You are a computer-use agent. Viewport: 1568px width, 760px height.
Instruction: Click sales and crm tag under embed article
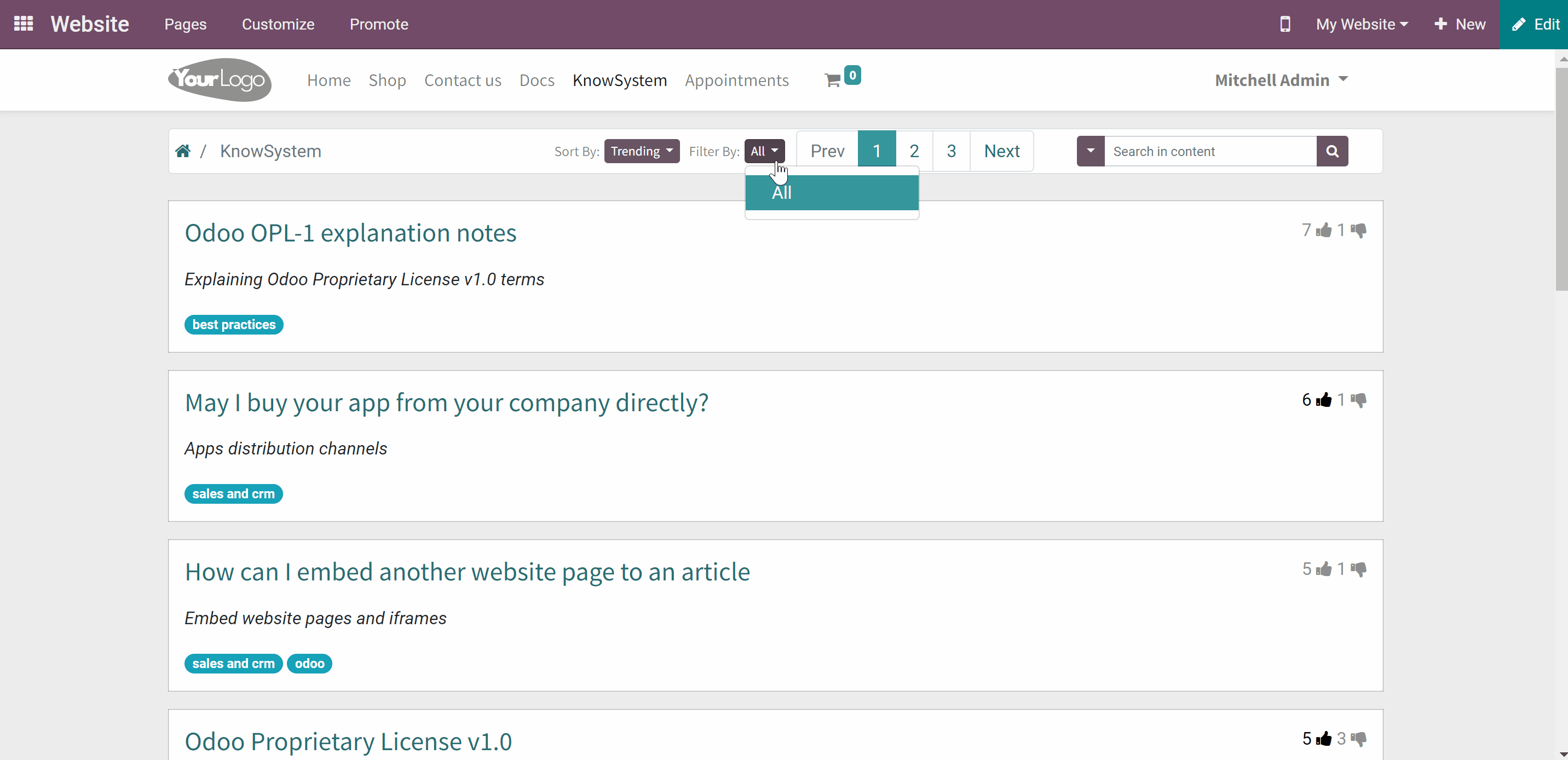pyautogui.click(x=233, y=664)
